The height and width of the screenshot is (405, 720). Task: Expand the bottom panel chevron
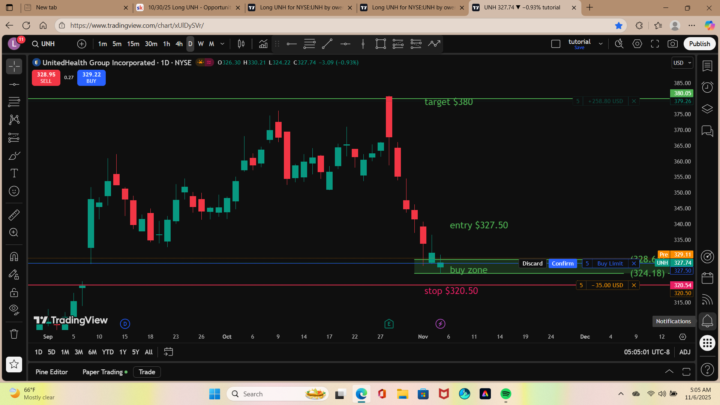[x=669, y=371]
